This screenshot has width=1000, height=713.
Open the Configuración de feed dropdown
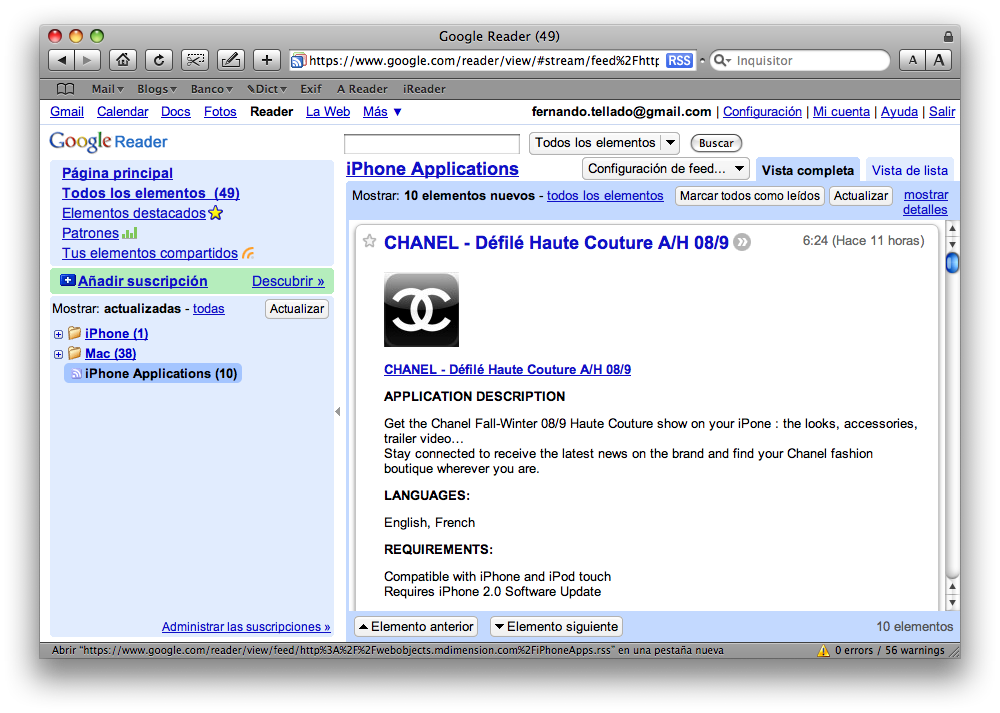coord(665,169)
